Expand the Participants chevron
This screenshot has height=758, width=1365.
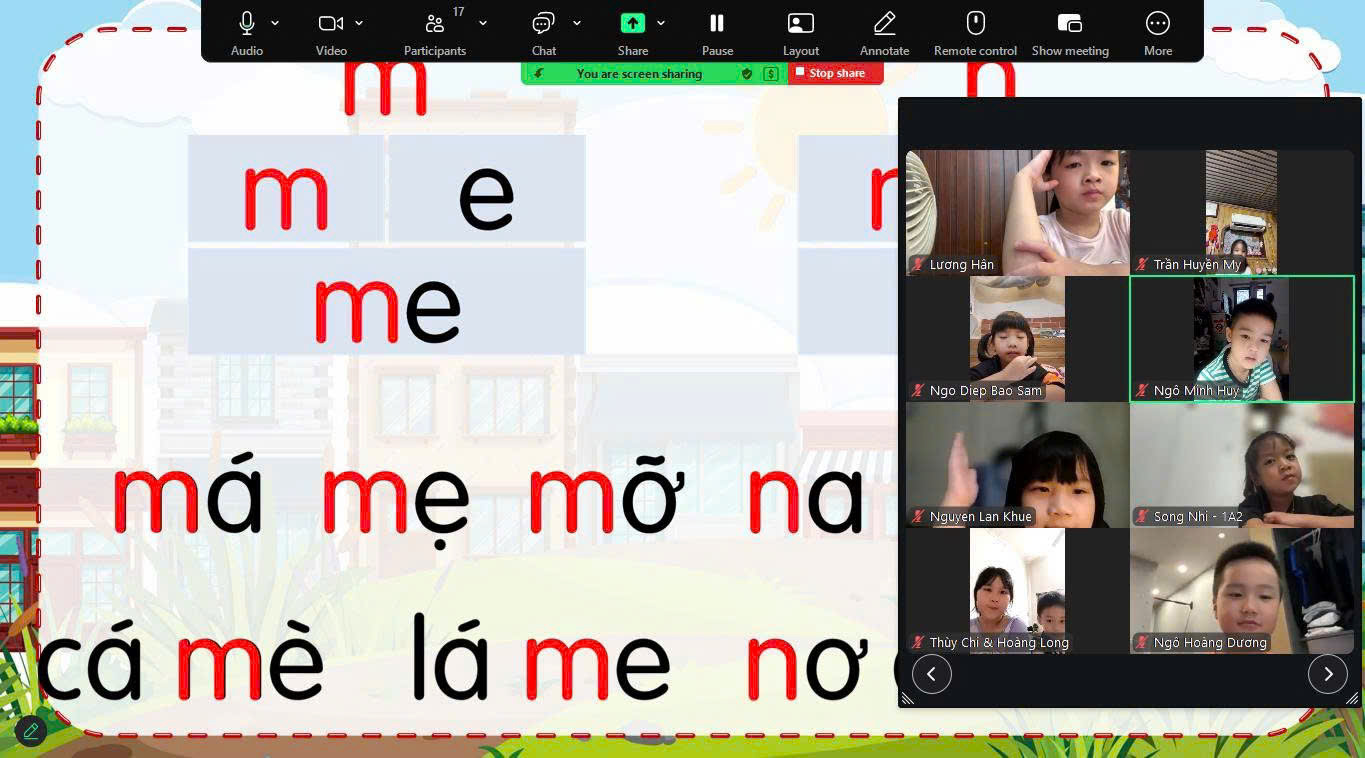[482, 22]
